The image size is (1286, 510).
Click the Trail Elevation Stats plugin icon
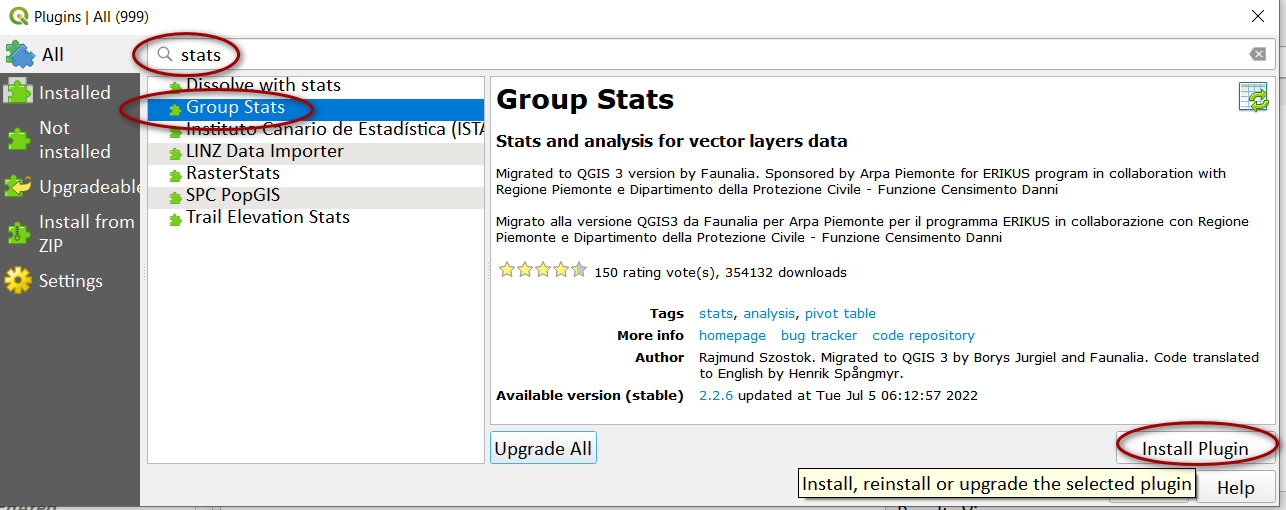[176, 219]
